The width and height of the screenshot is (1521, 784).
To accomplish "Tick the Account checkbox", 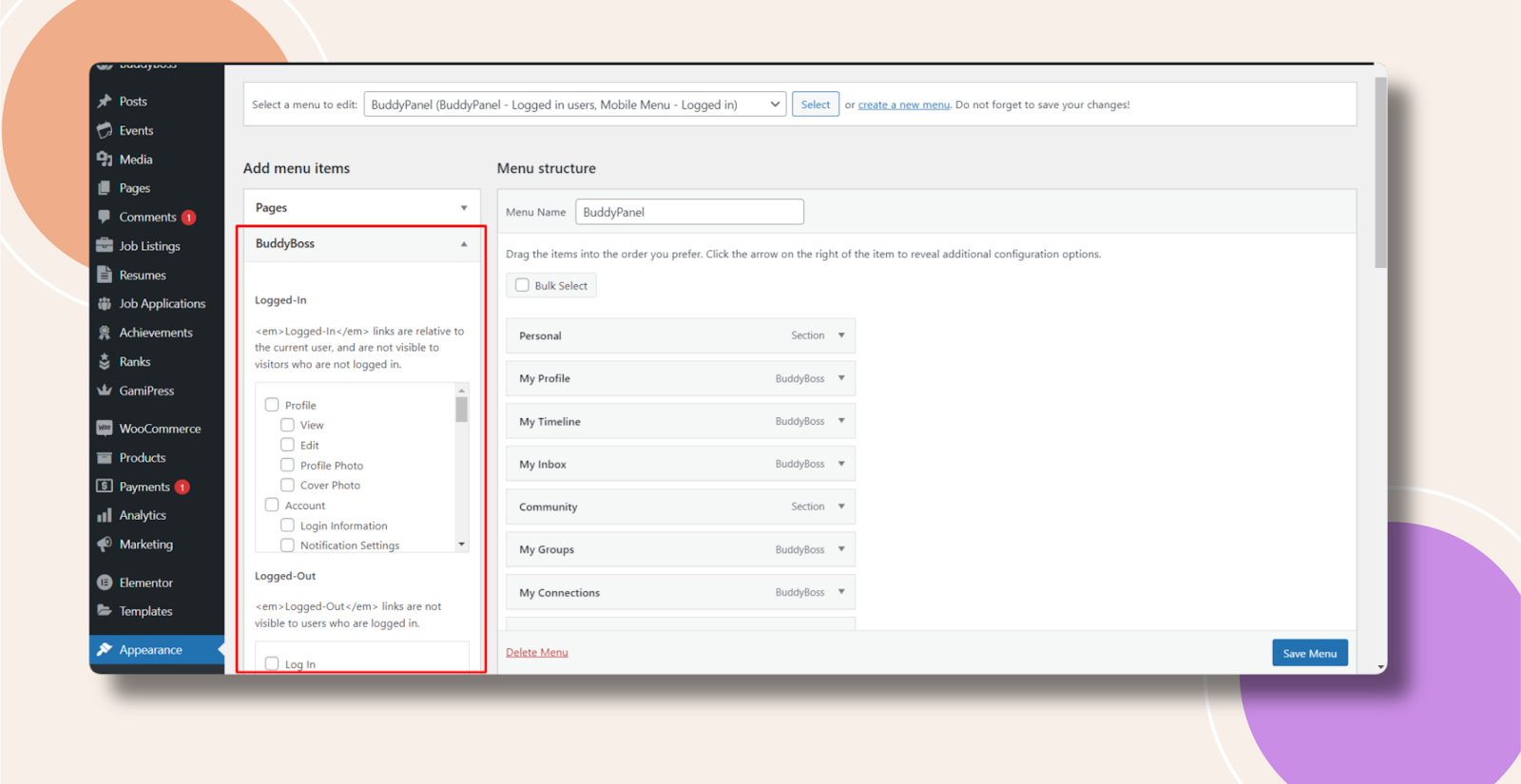I will pos(272,505).
